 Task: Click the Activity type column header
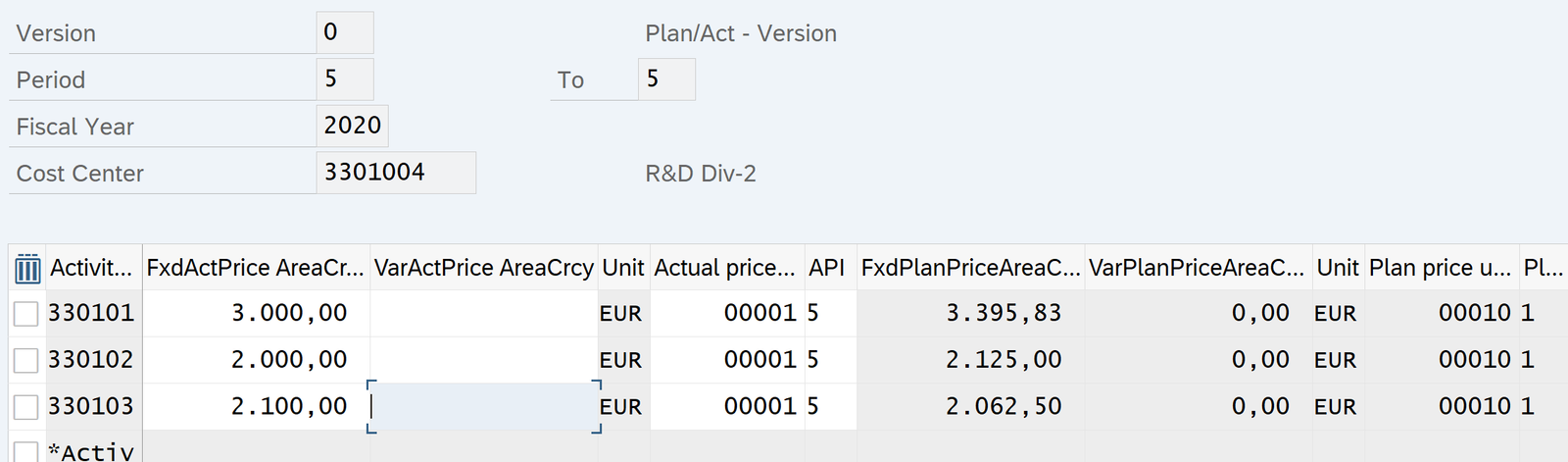[x=91, y=268]
